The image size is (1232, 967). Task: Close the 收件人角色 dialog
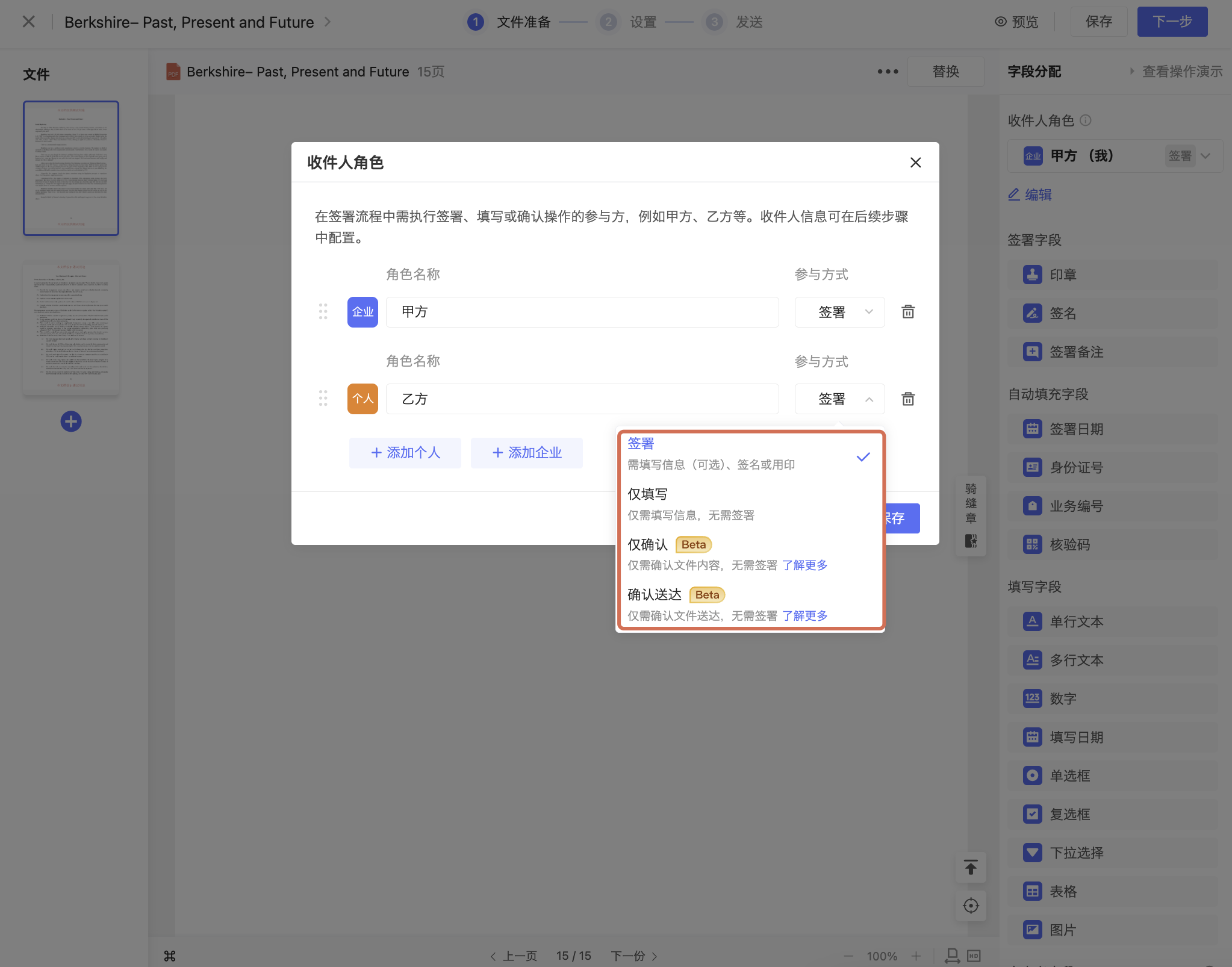click(x=915, y=163)
